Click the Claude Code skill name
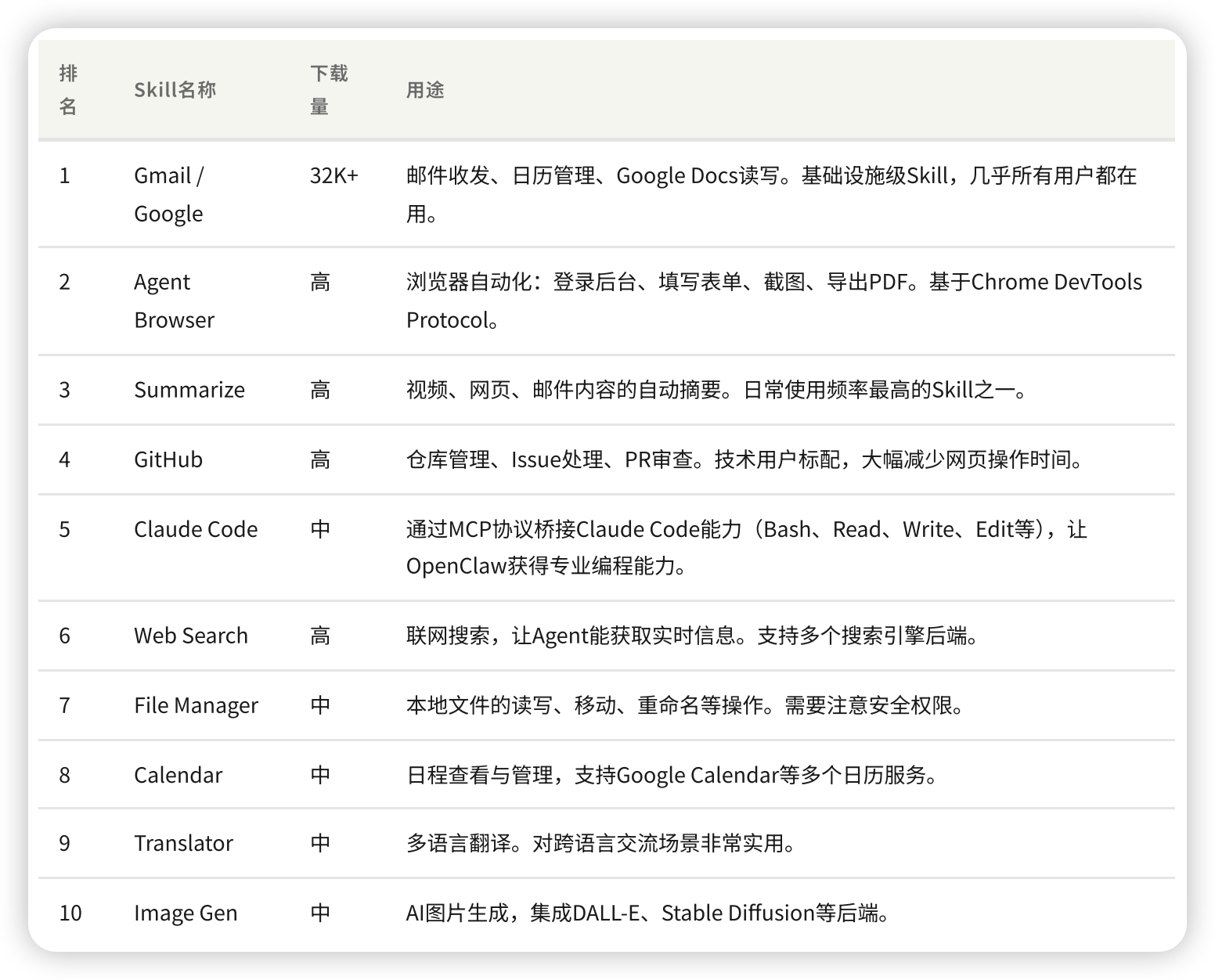The height and width of the screenshot is (980, 1215). tap(196, 529)
